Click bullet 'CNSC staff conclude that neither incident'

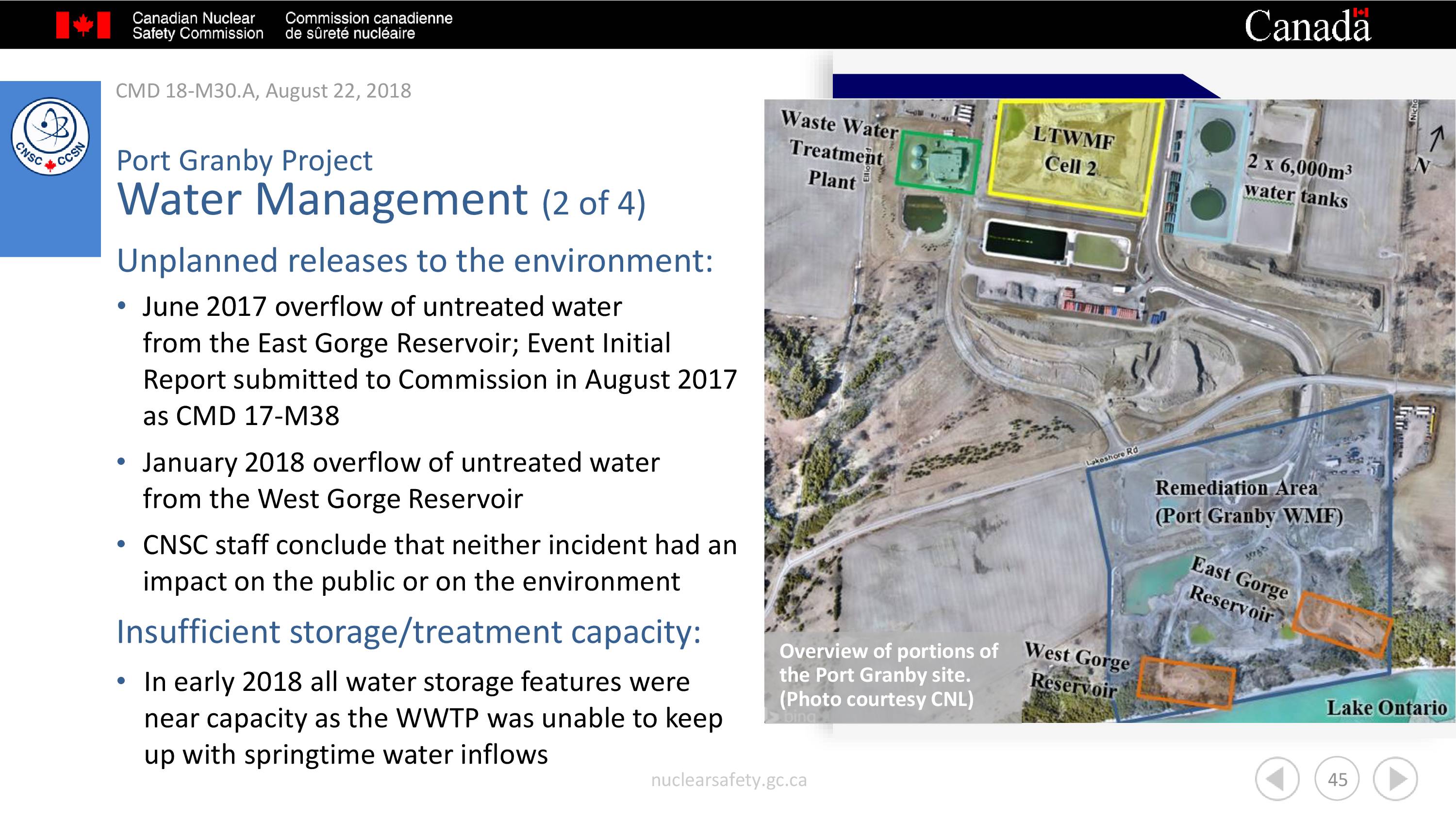[x=440, y=545]
